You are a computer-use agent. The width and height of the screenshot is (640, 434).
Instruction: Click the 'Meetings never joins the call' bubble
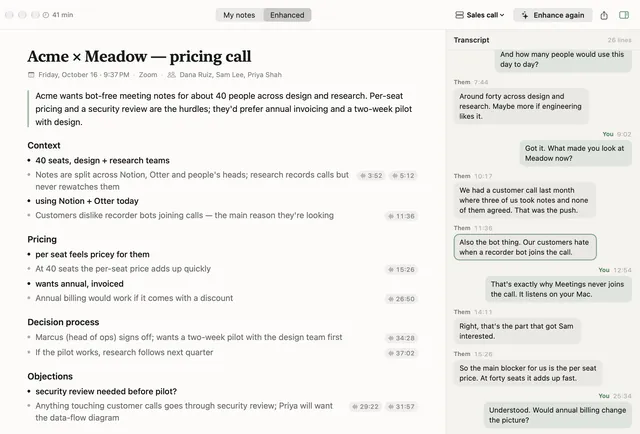tap(558, 289)
